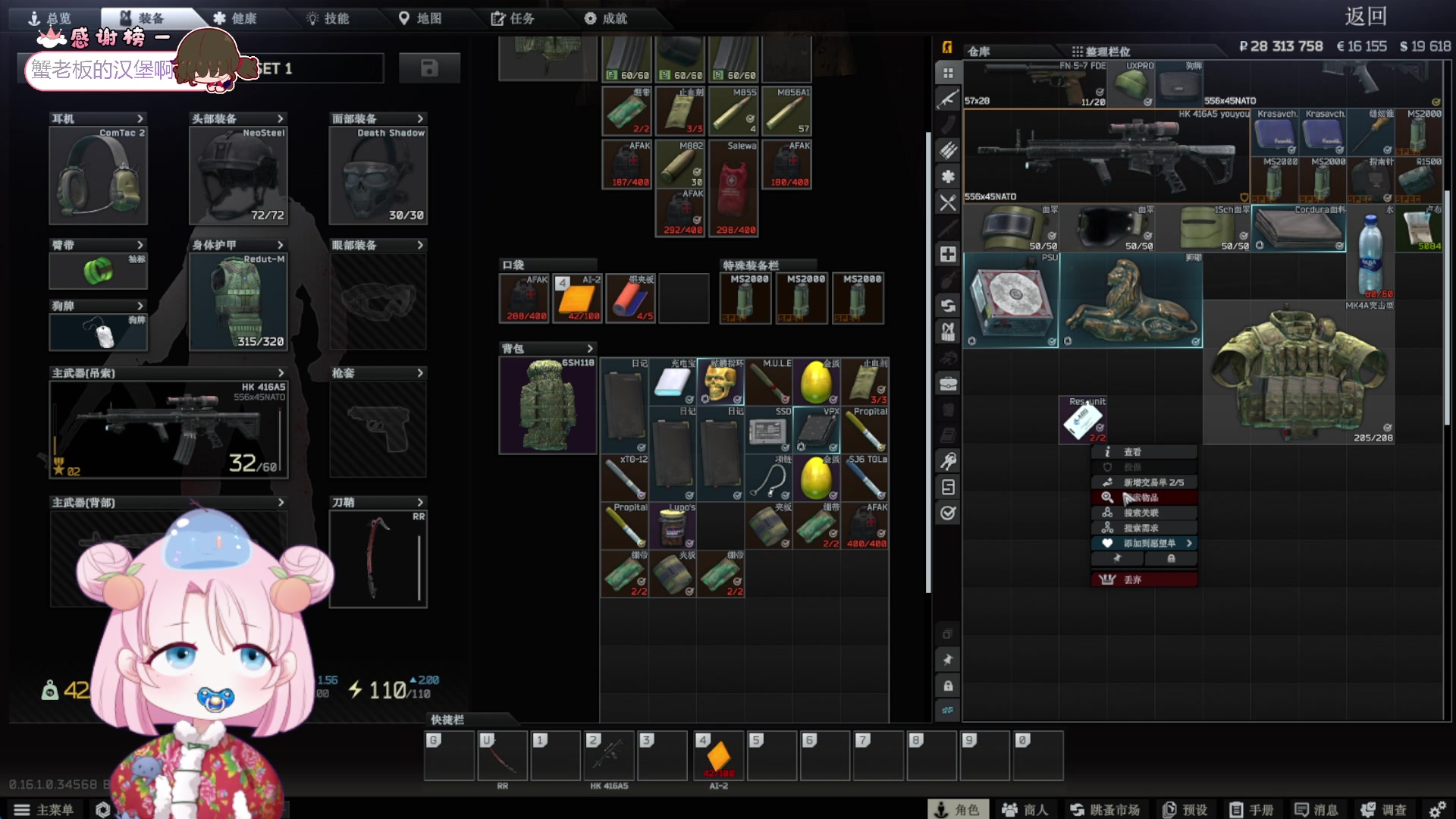
Task: Click the save preset floppy disk icon
Action: point(429,68)
